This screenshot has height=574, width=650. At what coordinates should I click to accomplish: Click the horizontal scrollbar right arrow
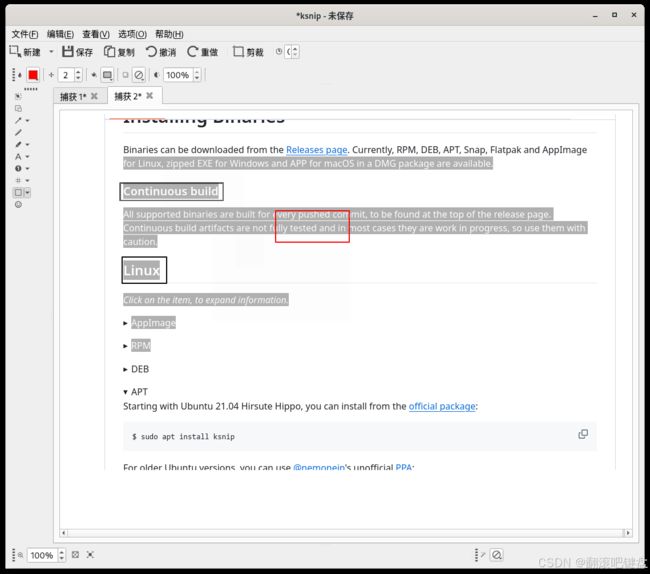pos(628,533)
